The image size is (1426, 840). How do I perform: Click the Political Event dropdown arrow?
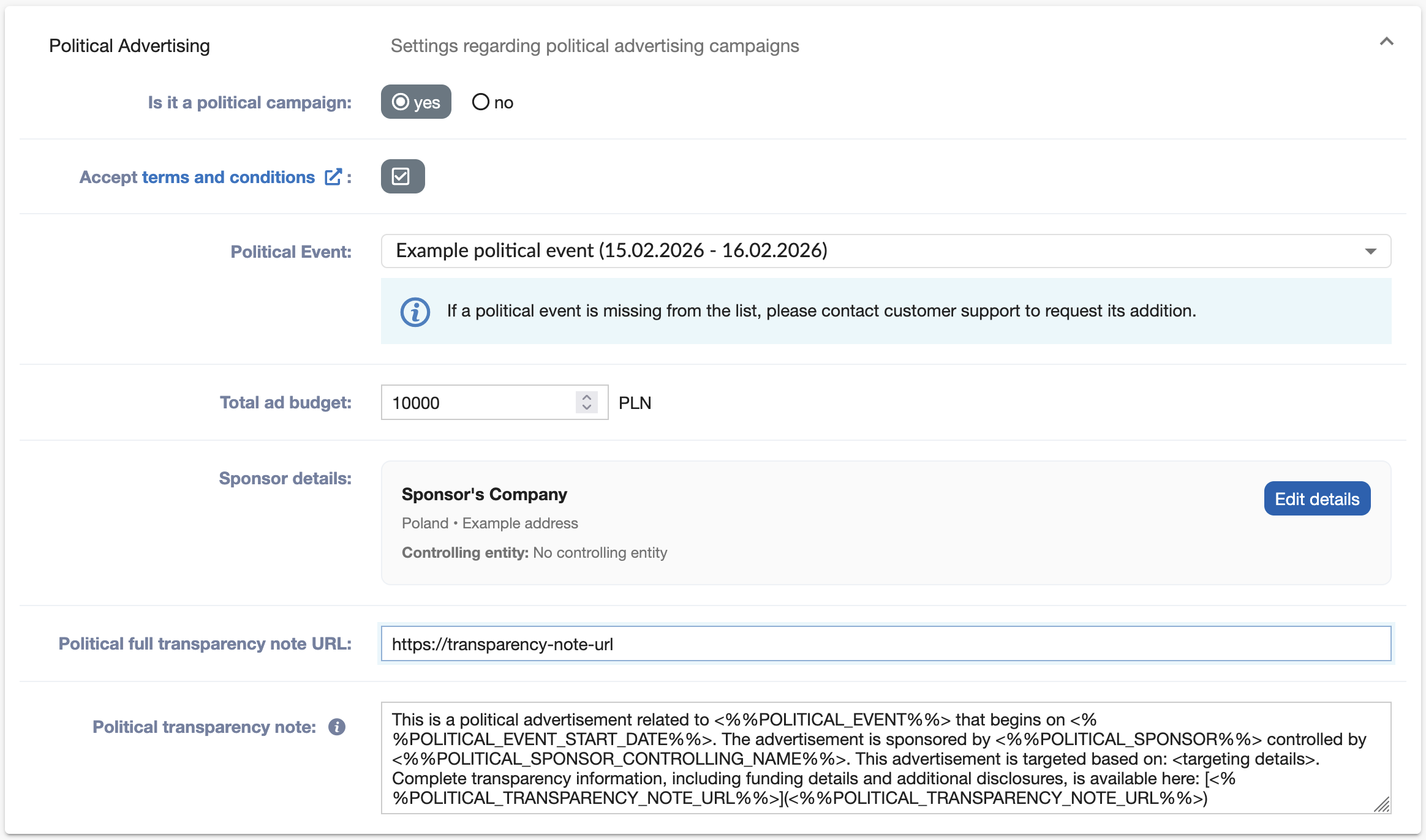(x=1370, y=252)
